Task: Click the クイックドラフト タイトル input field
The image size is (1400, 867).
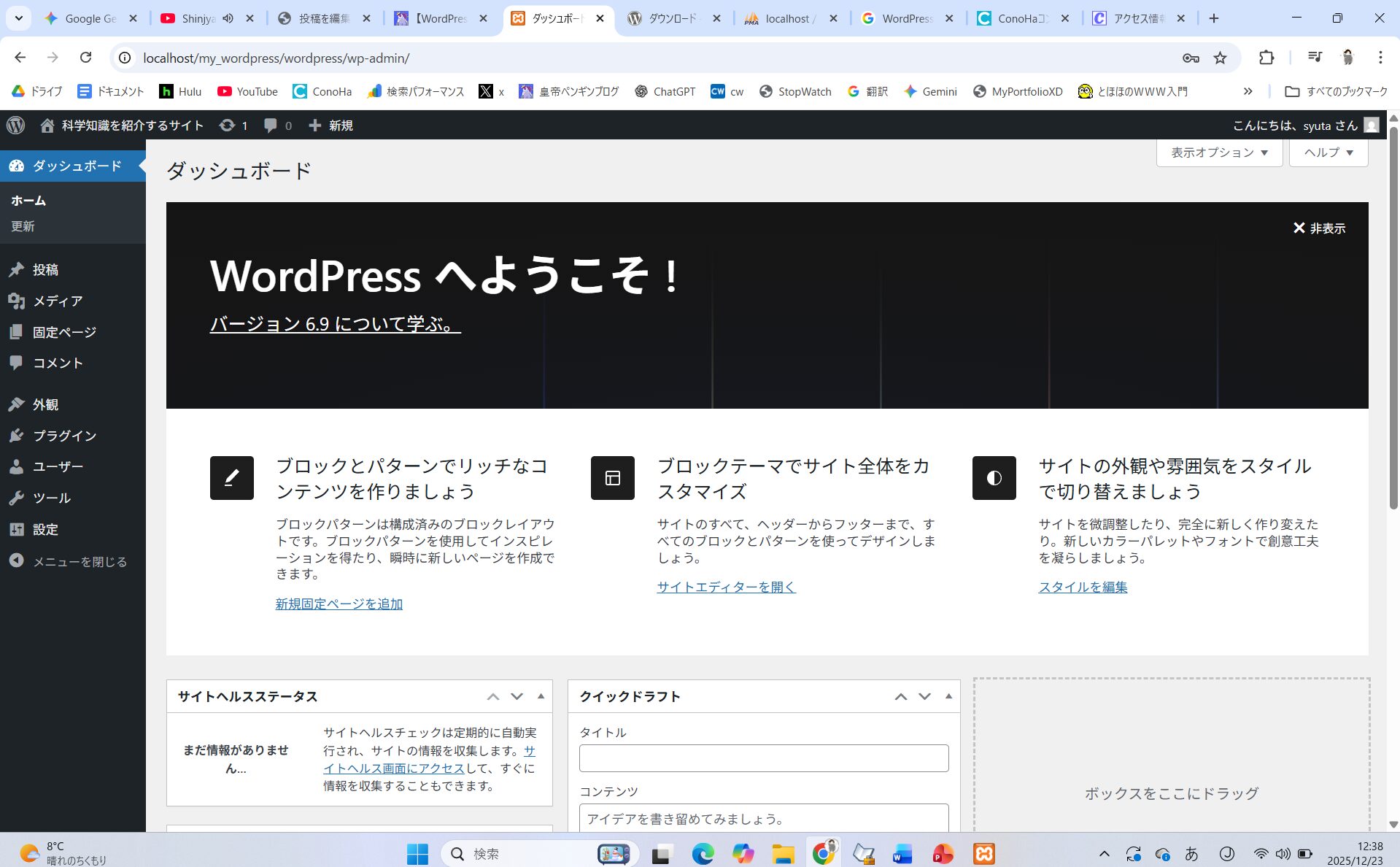Action: pos(763,758)
